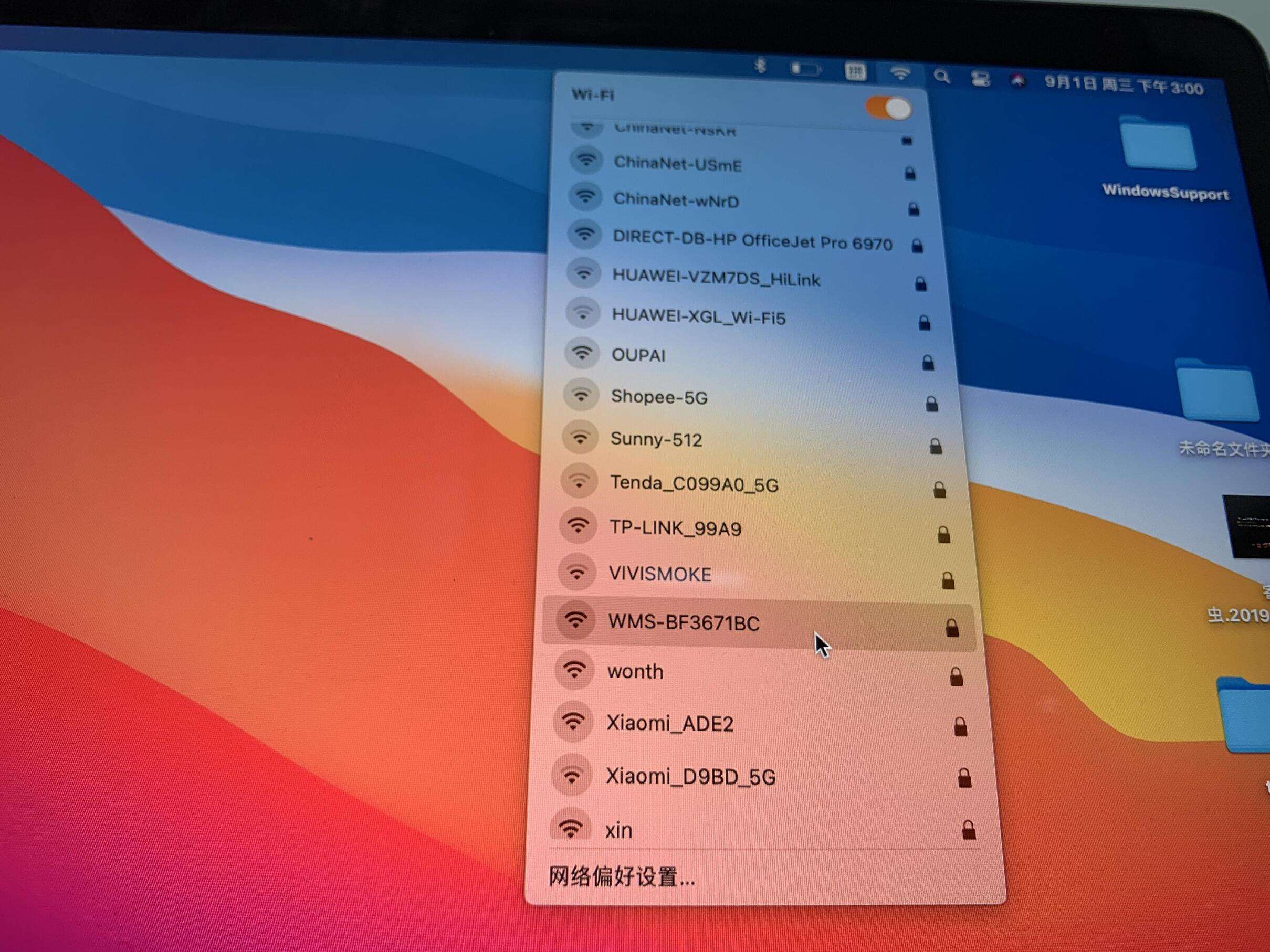
Task: Connect to the Xiaomi_ADE2 network
Action: (761, 723)
